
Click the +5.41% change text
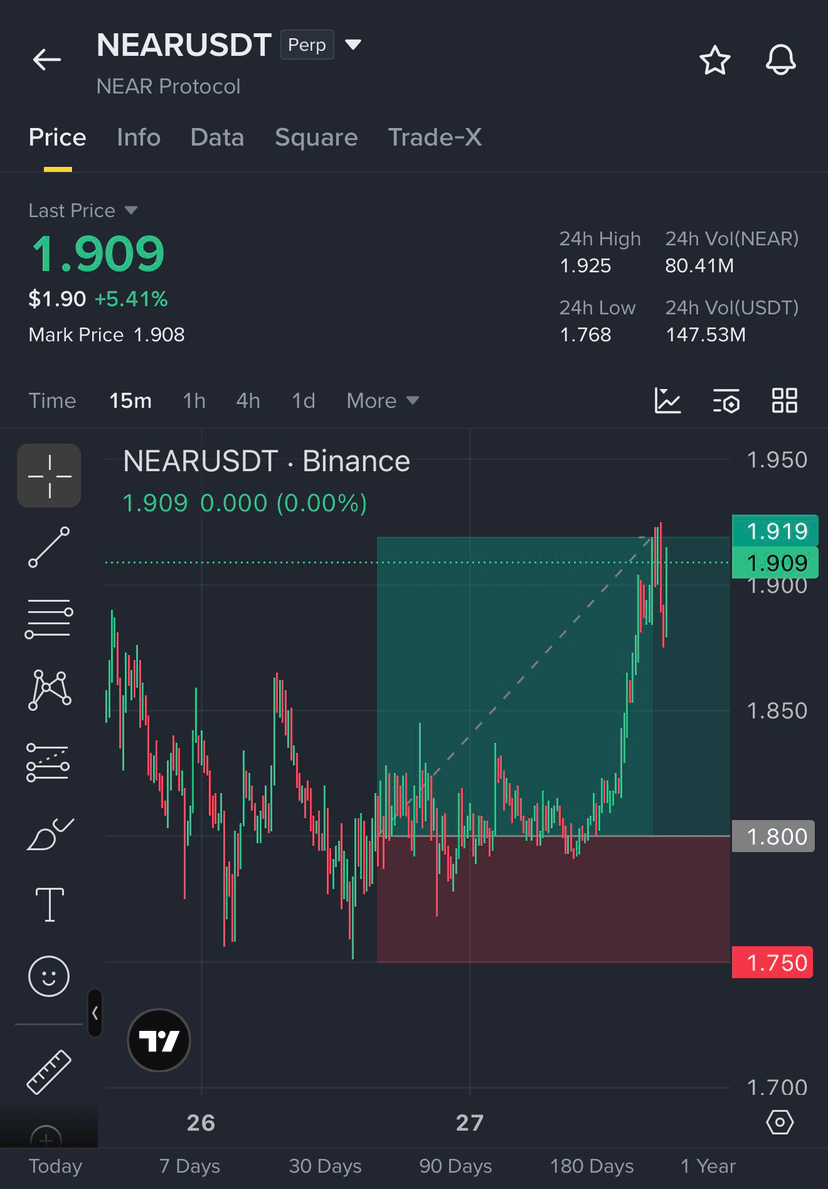click(131, 300)
